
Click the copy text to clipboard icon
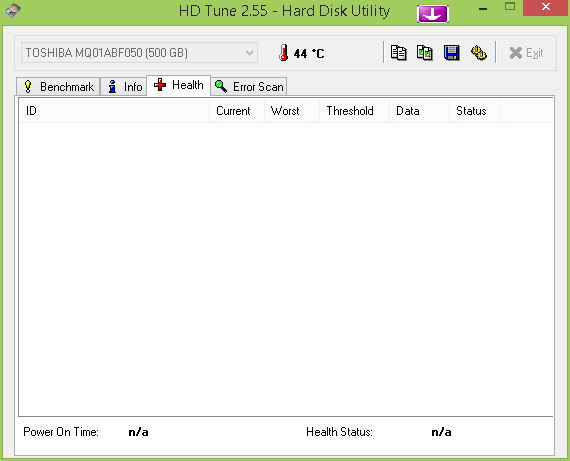point(398,53)
